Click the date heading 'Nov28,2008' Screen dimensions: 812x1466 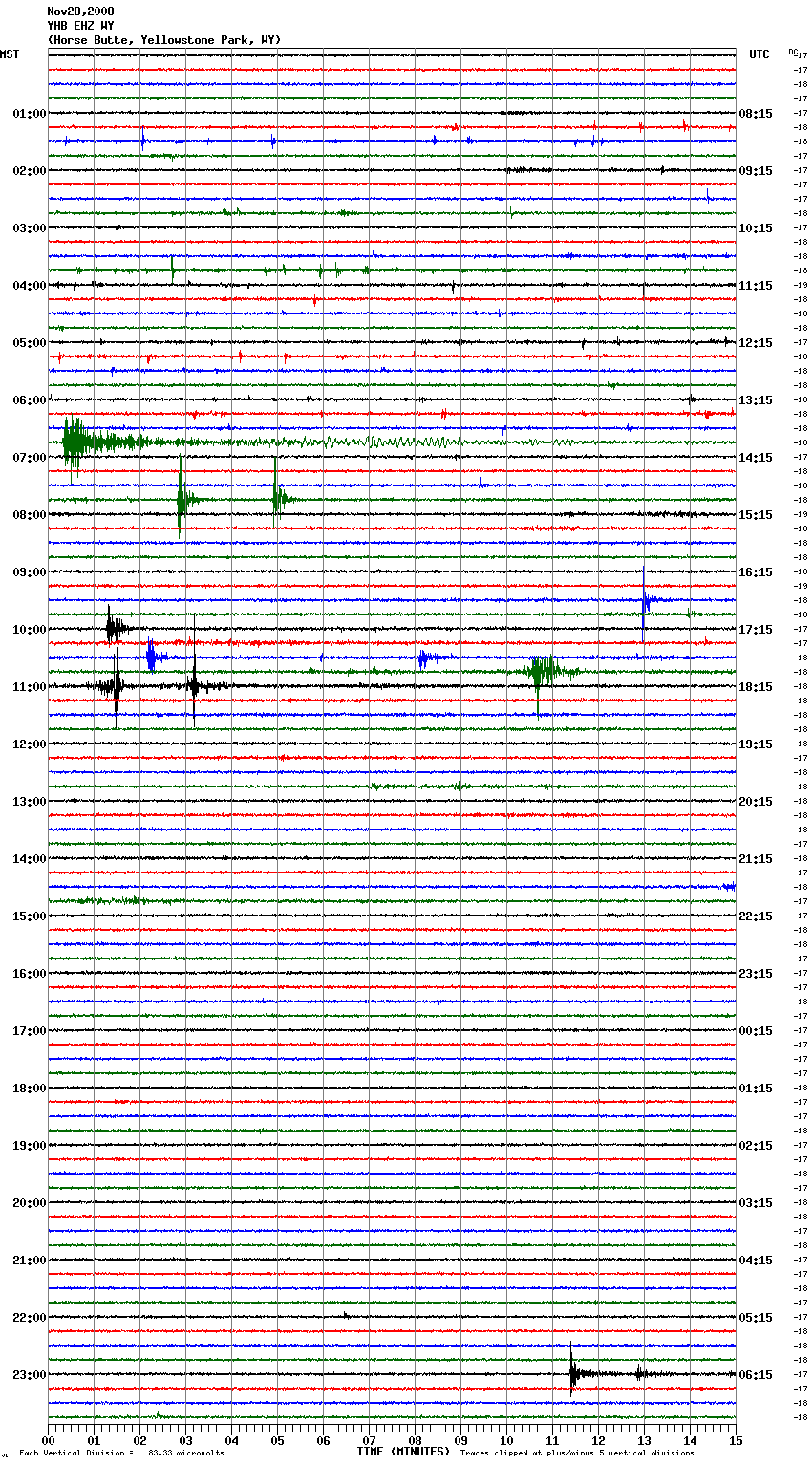[x=80, y=11]
